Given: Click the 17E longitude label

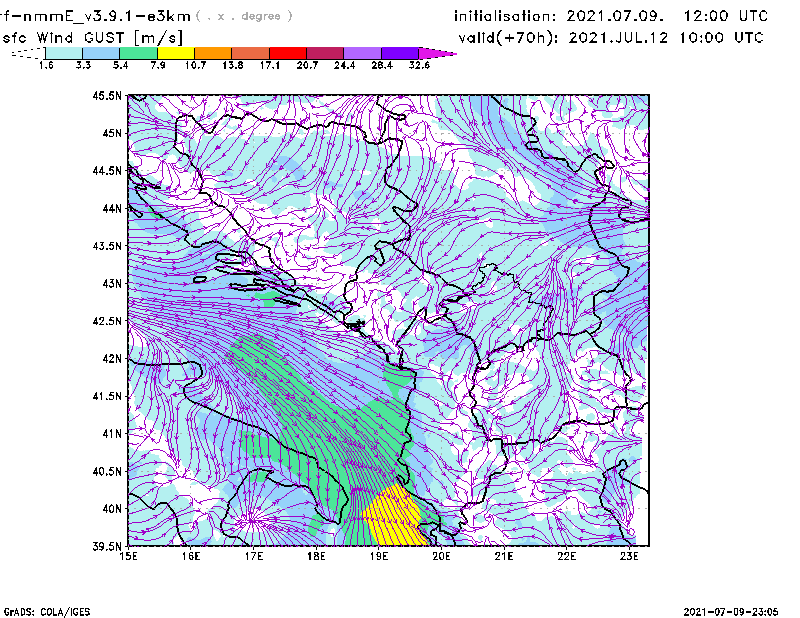Looking at the screenshot, I should (x=254, y=556).
